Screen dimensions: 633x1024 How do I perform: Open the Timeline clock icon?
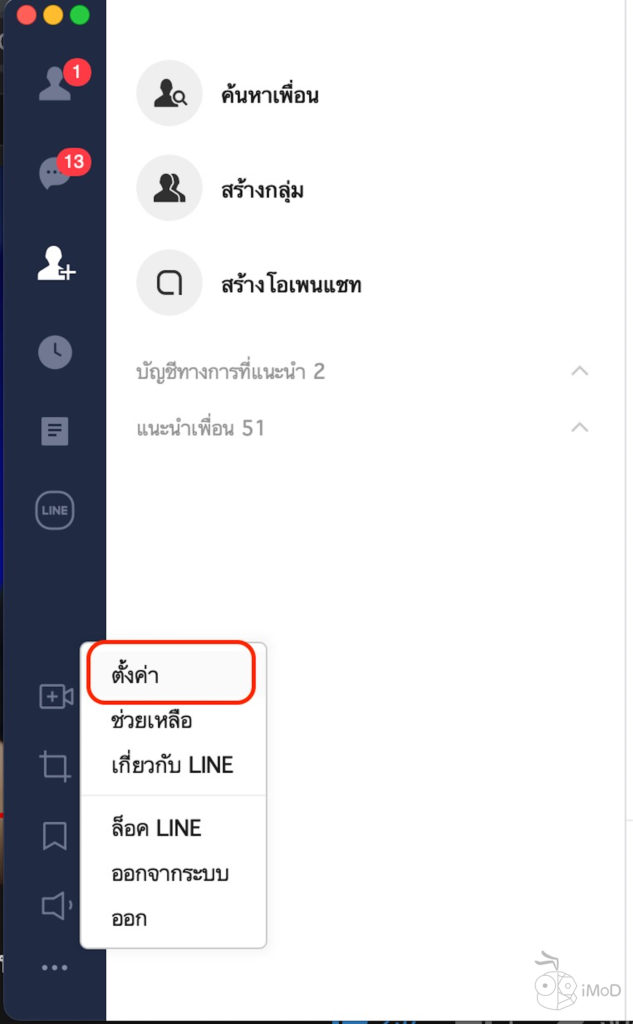click(x=55, y=352)
